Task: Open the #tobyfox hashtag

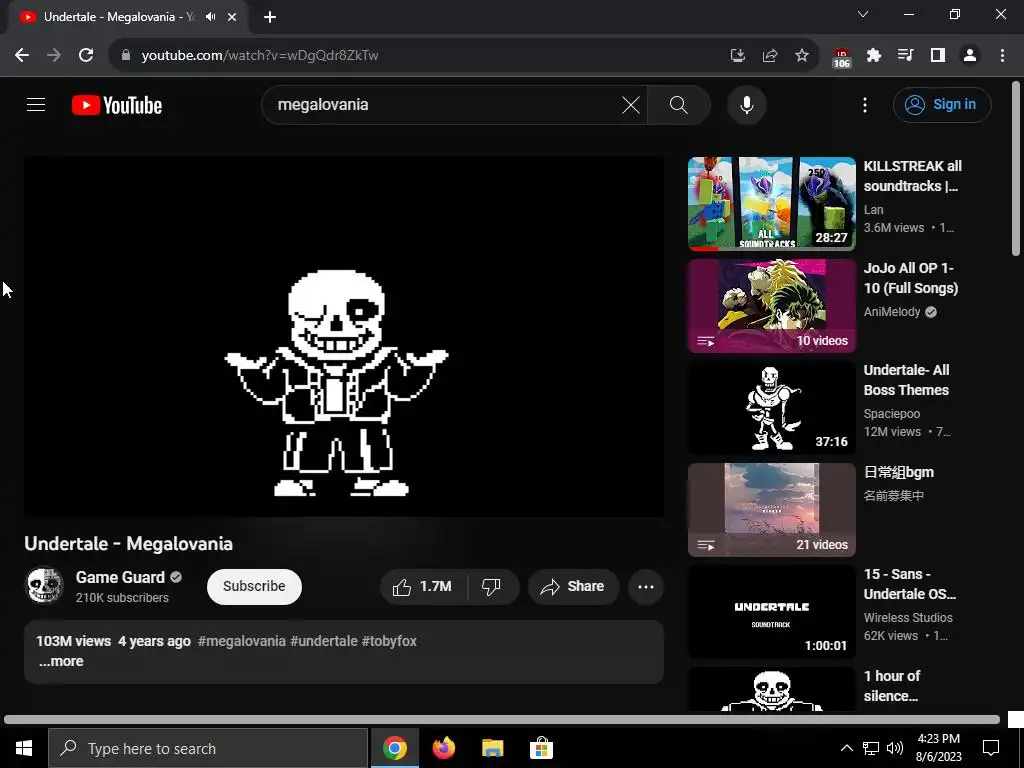Action: (x=389, y=641)
